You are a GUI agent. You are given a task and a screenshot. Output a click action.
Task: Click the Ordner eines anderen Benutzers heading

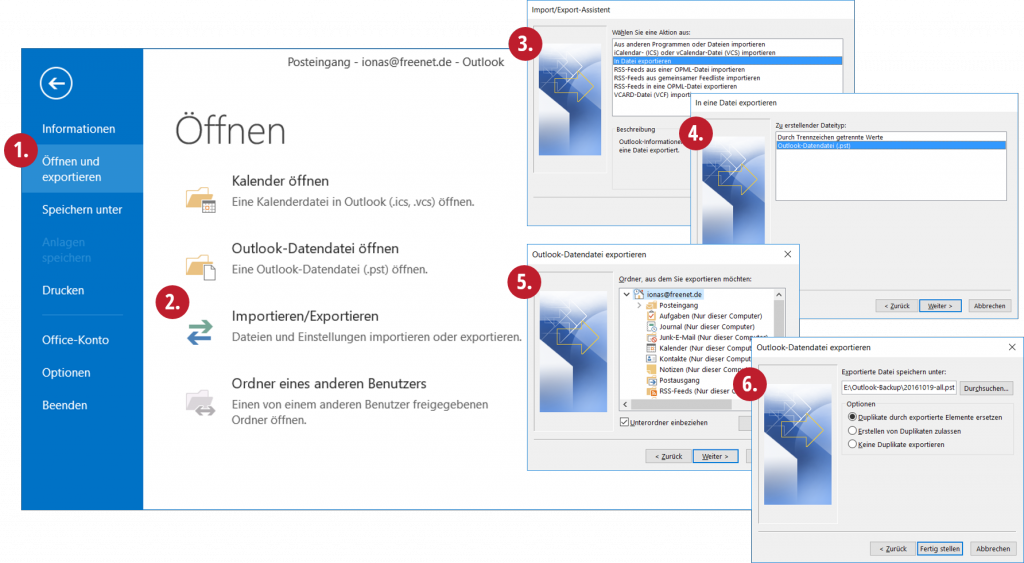pyautogui.click(x=329, y=383)
